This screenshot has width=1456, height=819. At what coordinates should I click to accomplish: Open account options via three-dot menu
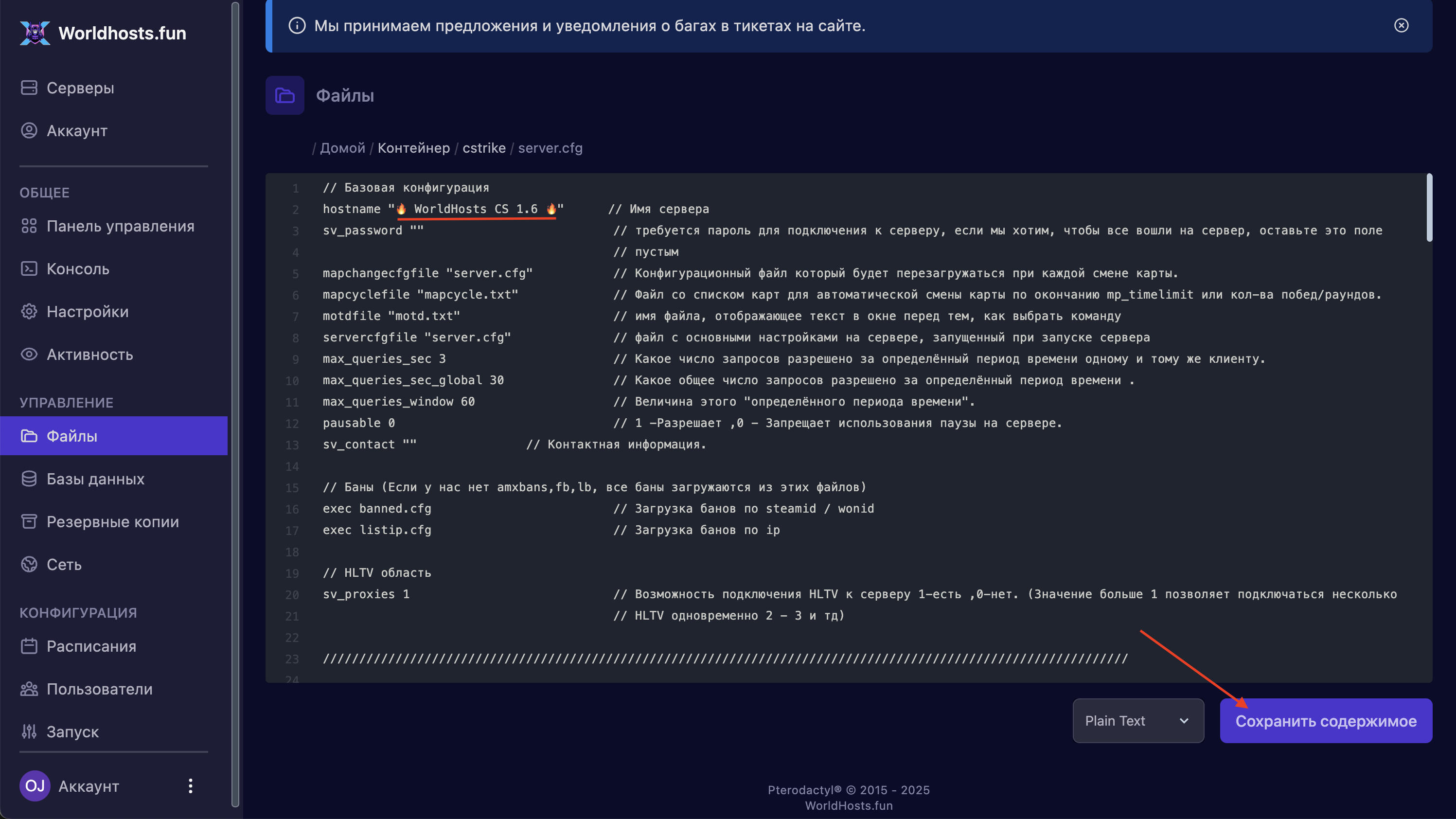point(191,785)
